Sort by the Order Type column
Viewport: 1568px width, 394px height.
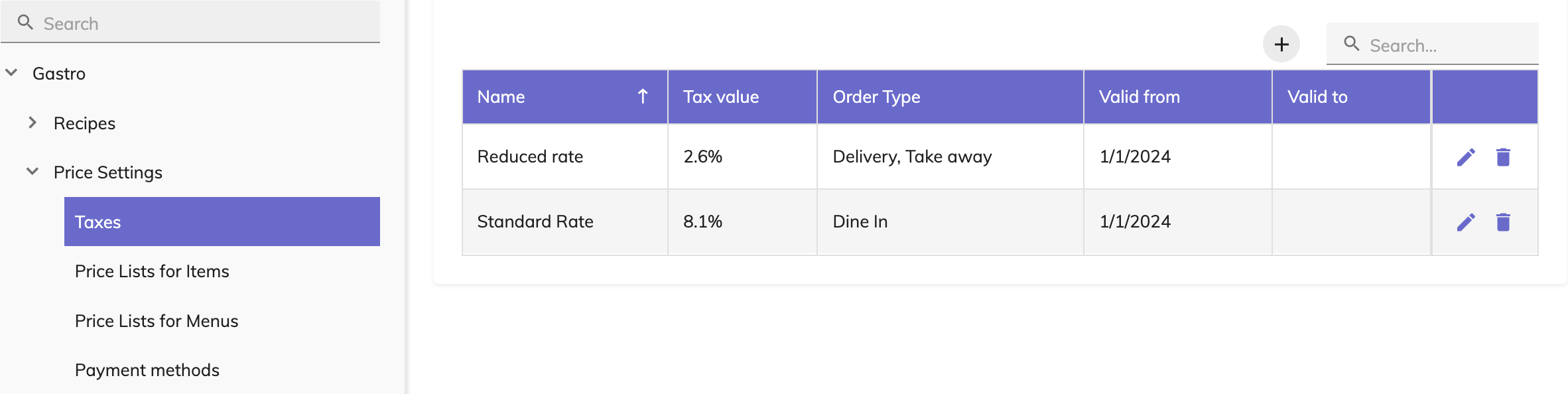(x=876, y=97)
